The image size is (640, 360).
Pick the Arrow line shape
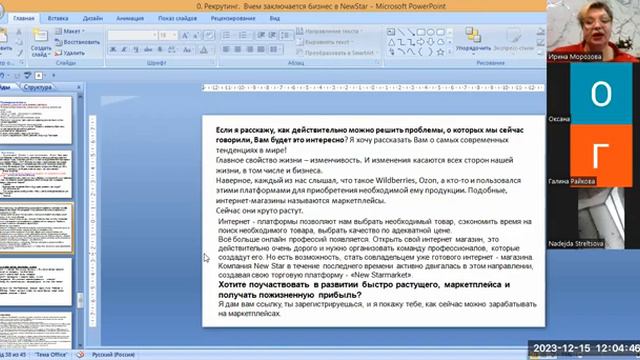click(411, 32)
